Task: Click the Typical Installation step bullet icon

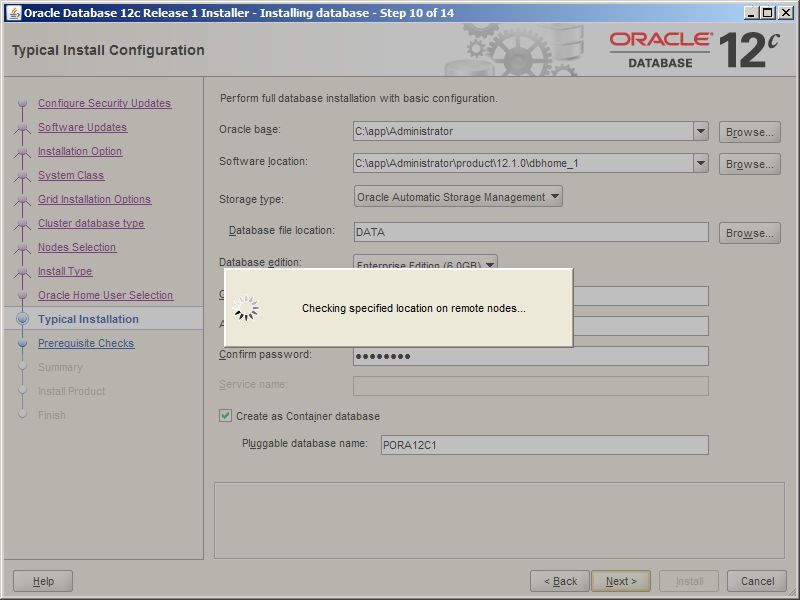Action: (x=22, y=319)
